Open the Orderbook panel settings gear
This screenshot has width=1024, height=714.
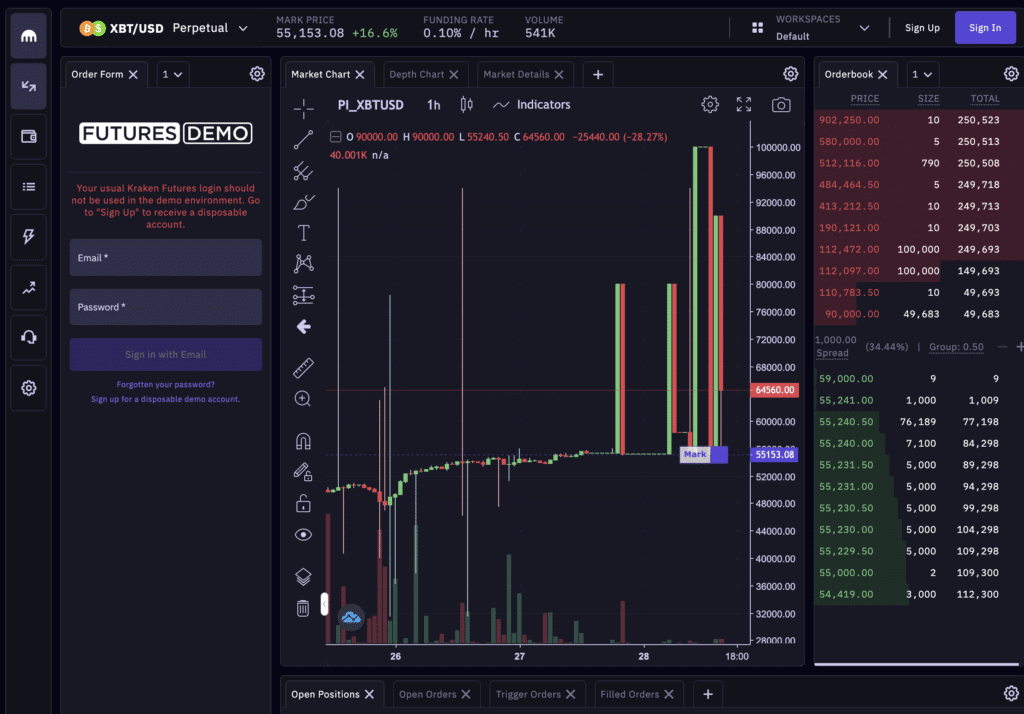click(x=1011, y=74)
